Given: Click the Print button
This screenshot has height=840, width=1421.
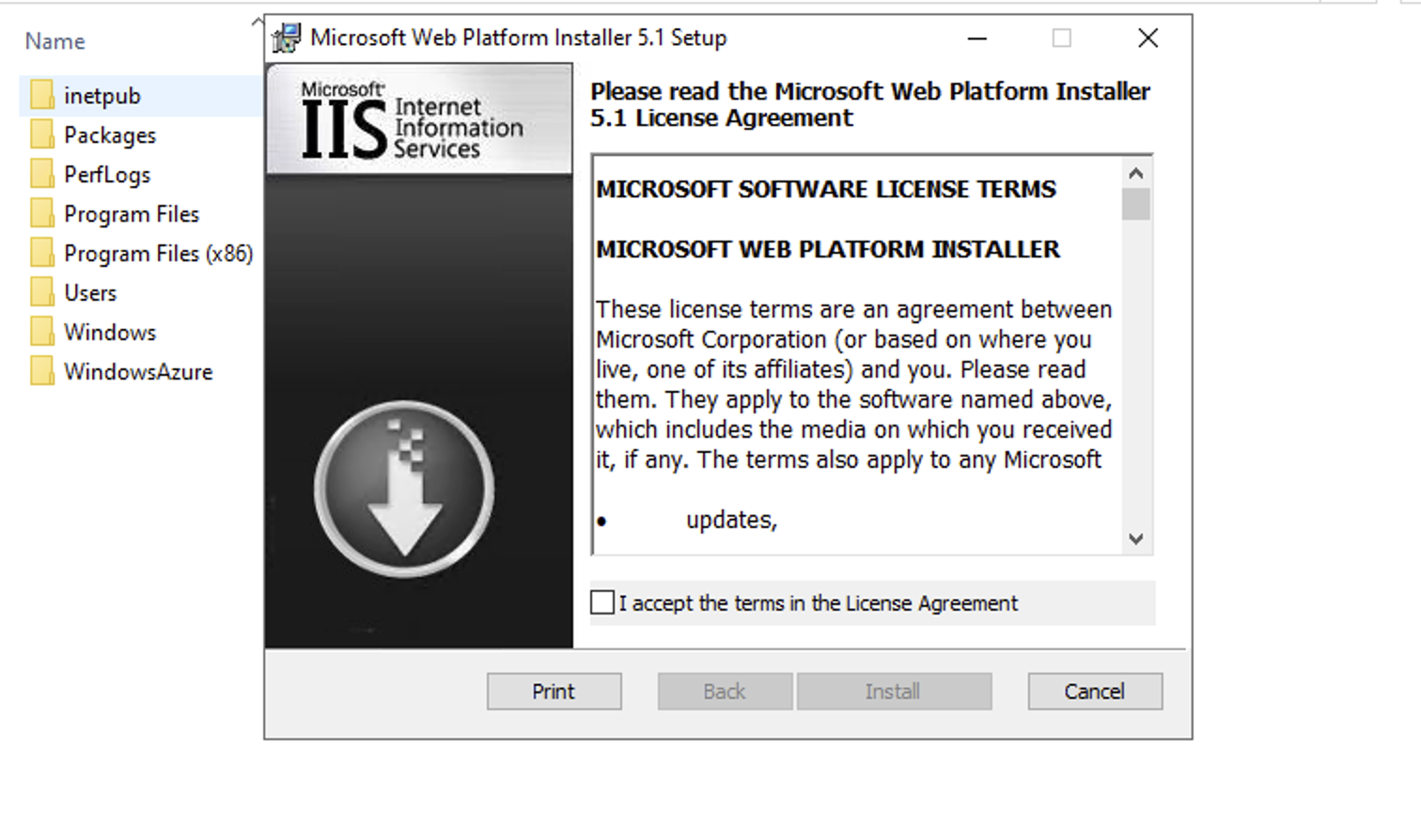Looking at the screenshot, I should click(x=554, y=692).
